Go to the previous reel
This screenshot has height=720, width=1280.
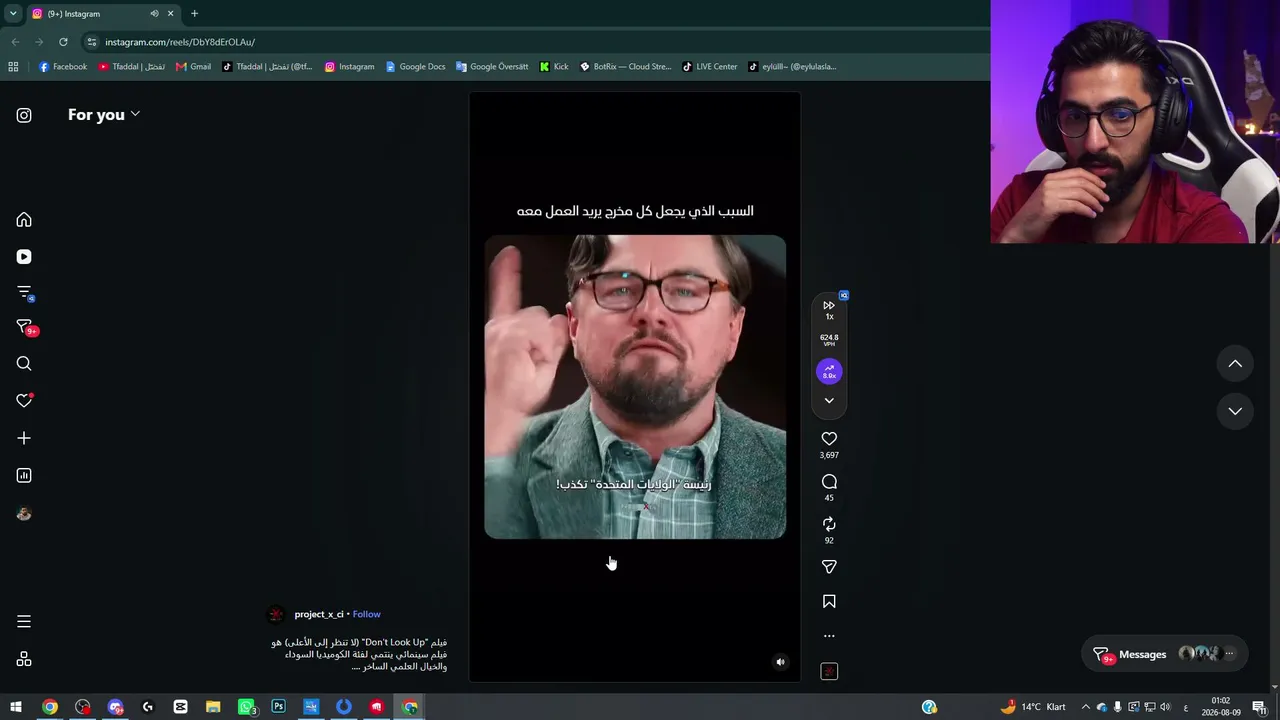(x=1235, y=364)
